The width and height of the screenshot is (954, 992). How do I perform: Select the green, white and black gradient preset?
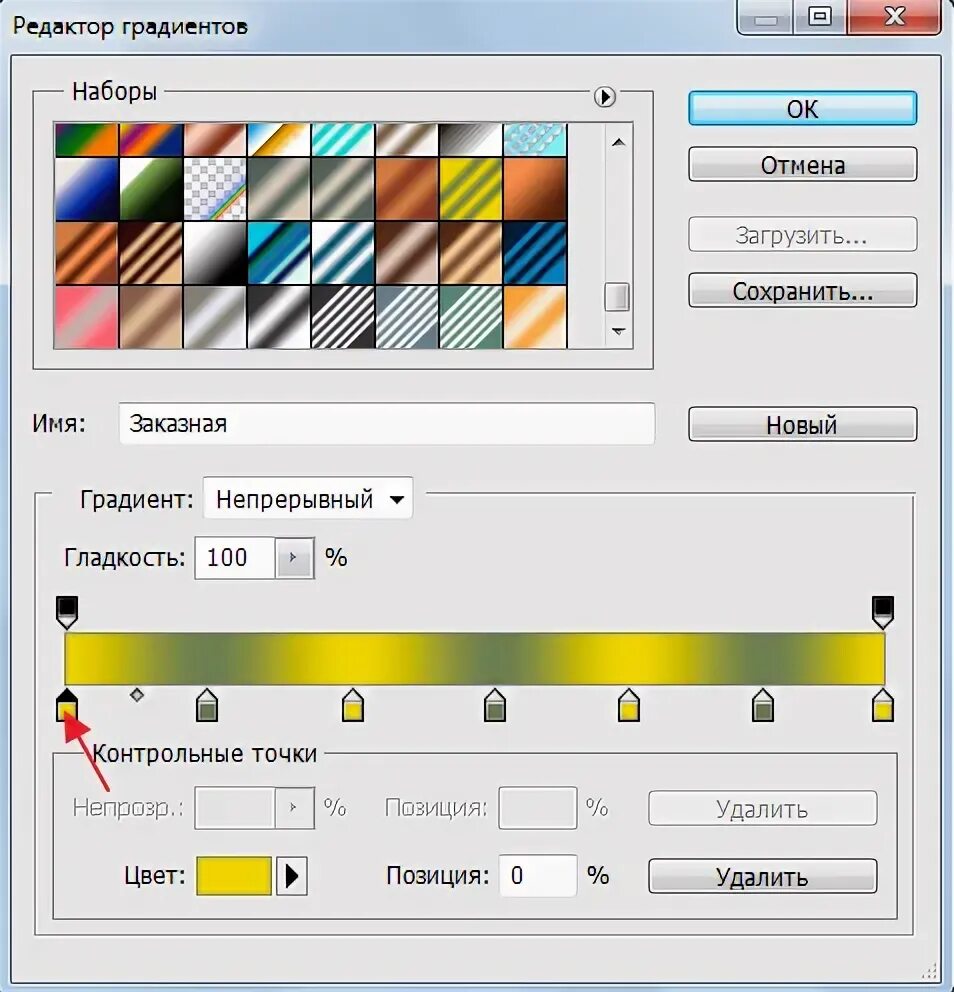[x=151, y=189]
